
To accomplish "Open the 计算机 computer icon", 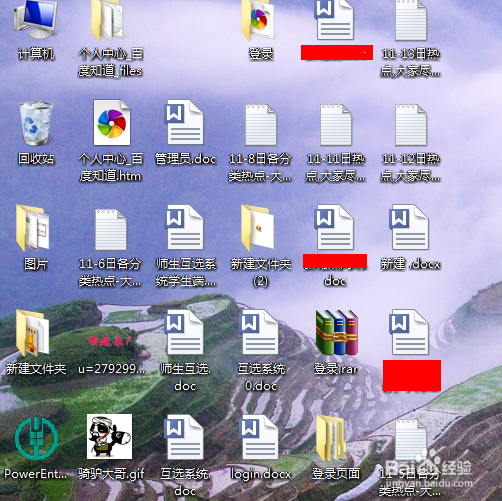I will (x=35, y=18).
